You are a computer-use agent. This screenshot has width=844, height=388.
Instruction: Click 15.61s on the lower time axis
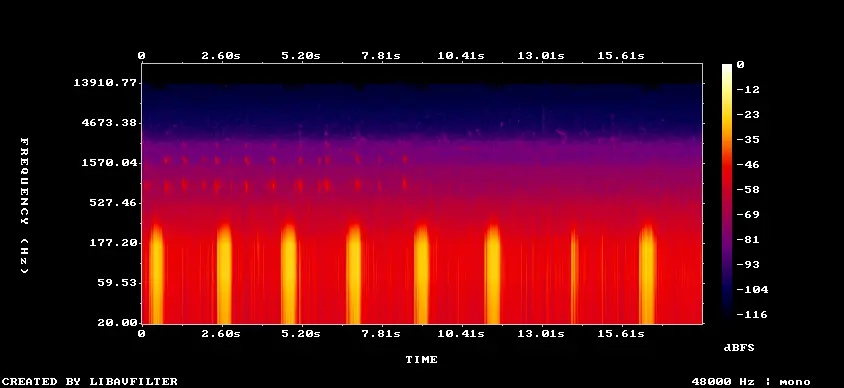(621, 334)
